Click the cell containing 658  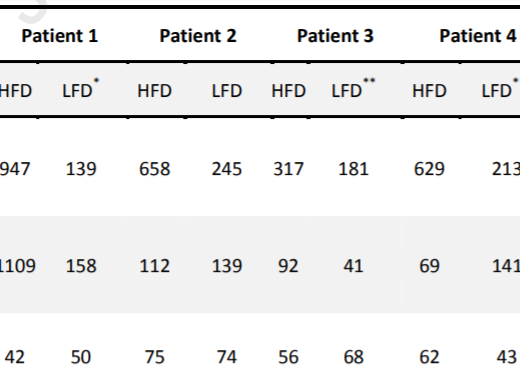coord(155,169)
